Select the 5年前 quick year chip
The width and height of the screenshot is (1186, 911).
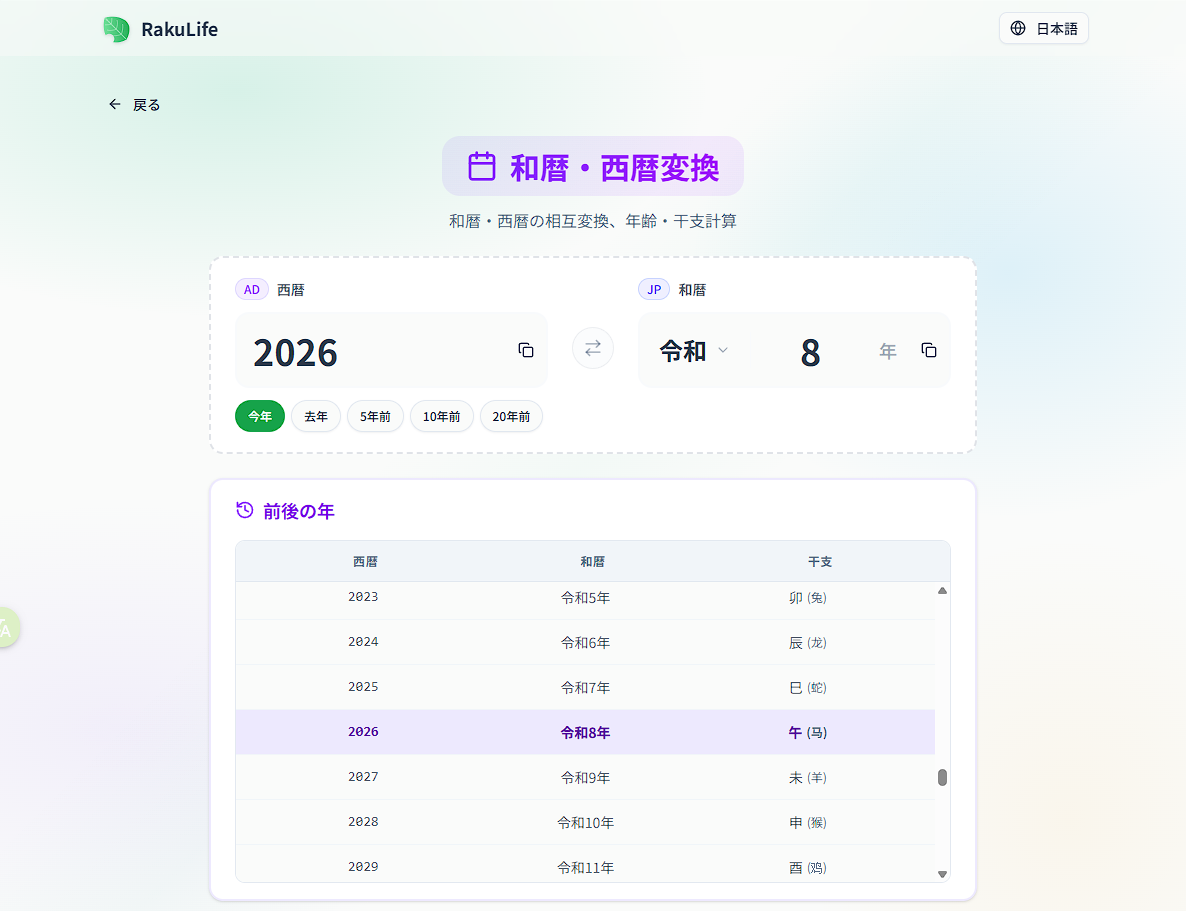(375, 416)
